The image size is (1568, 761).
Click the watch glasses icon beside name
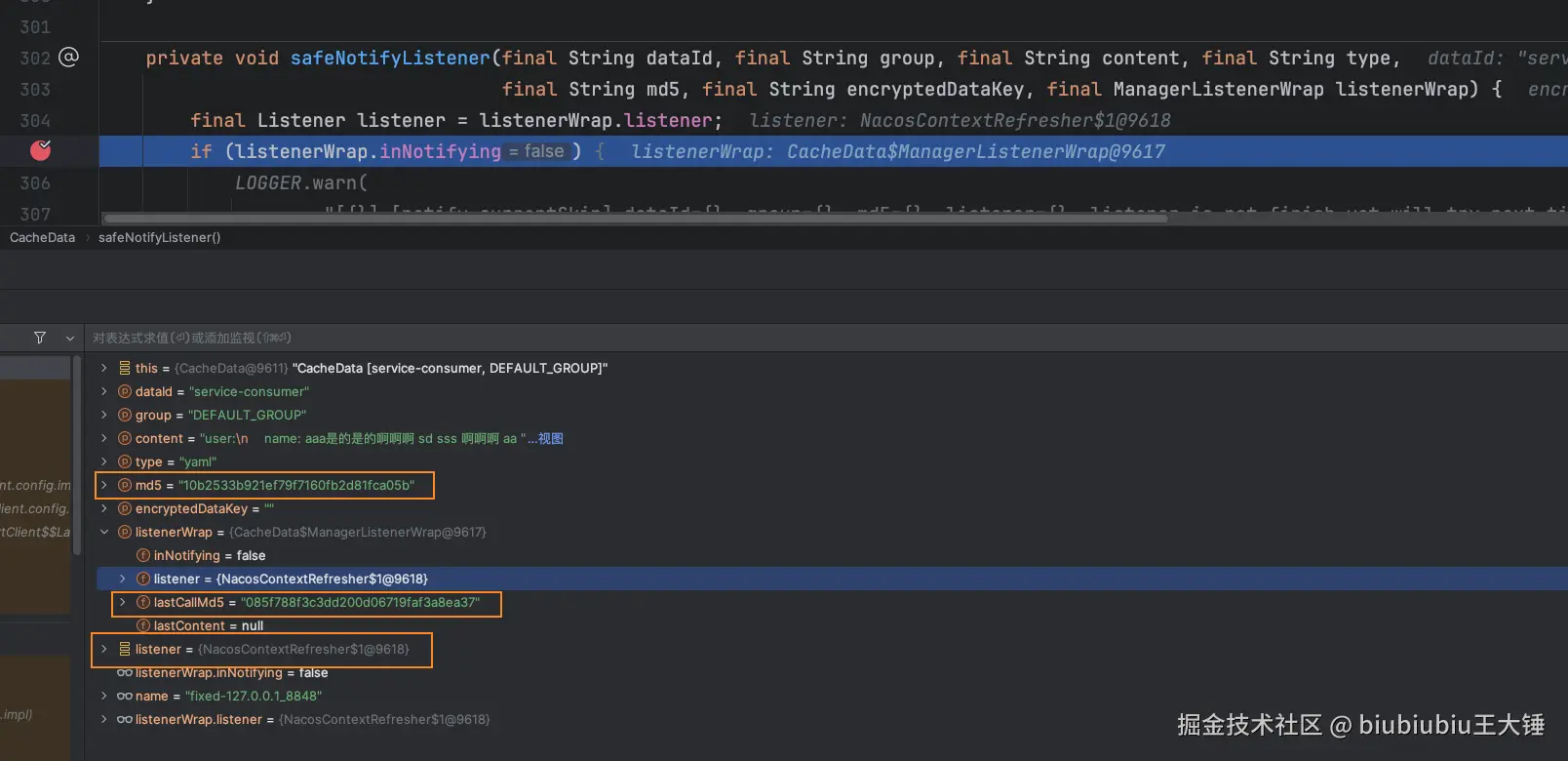coord(125,696)
